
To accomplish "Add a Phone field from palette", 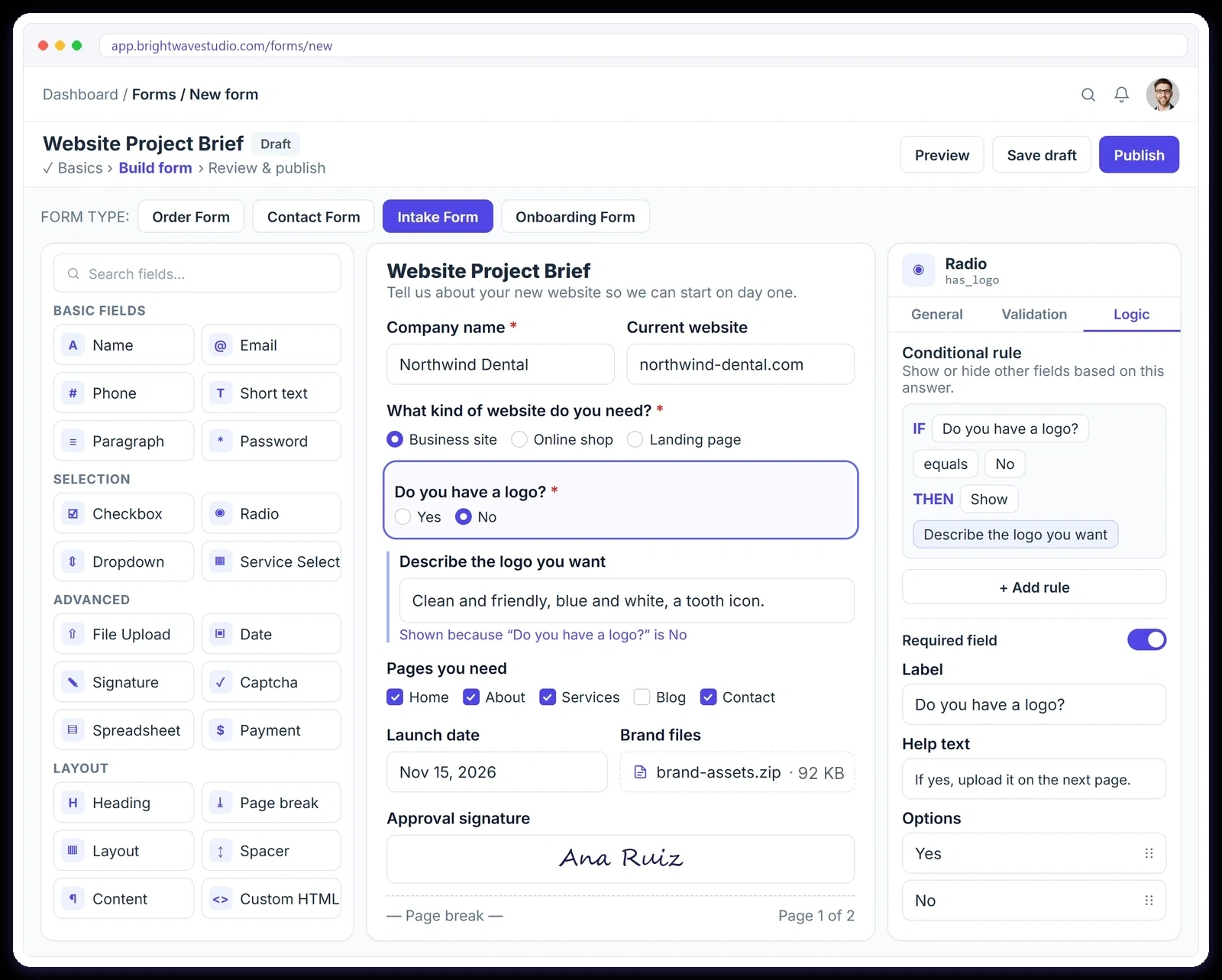I will pyautogui.click(x=124, y=393).
